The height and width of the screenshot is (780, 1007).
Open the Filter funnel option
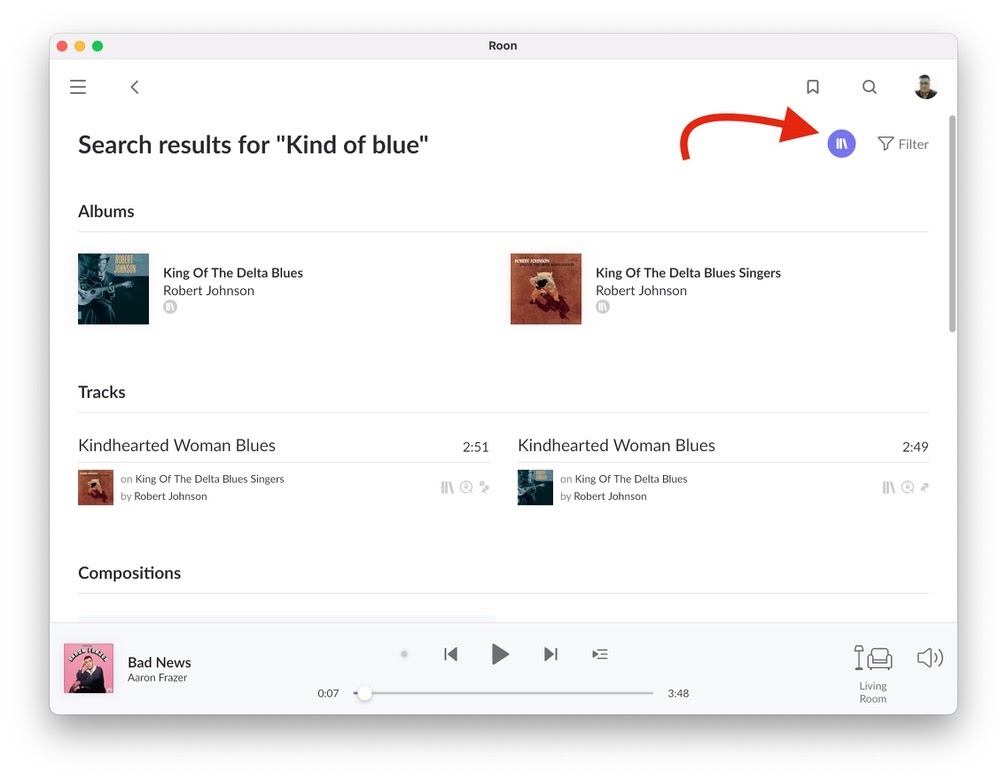coord(903,144)
